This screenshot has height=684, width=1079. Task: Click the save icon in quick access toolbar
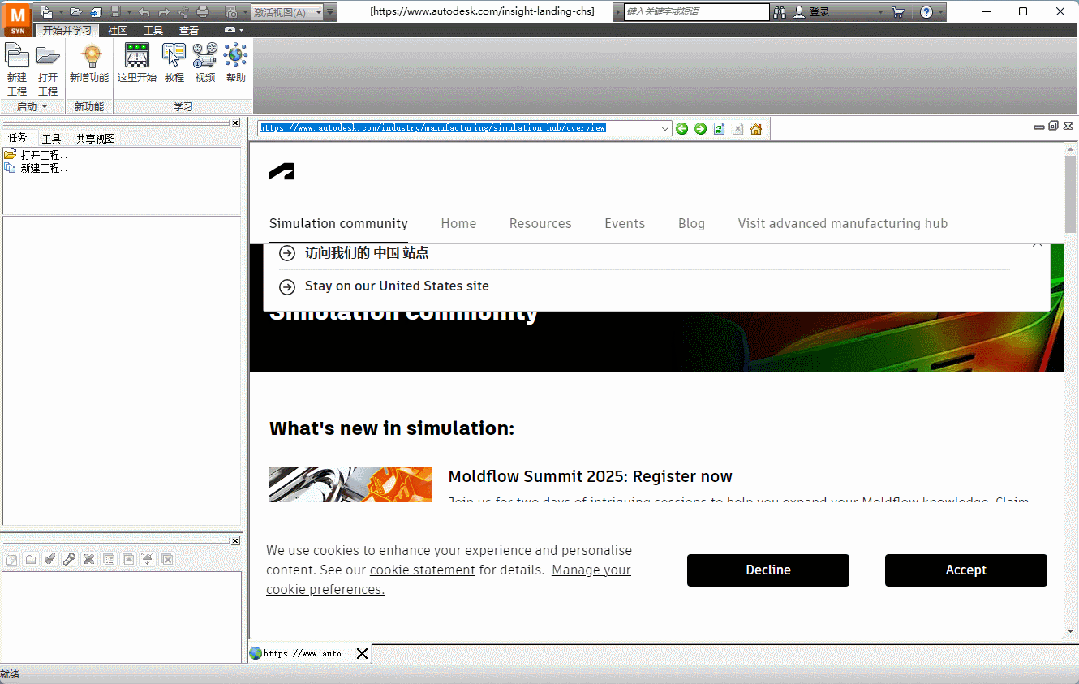pos(116,12)
